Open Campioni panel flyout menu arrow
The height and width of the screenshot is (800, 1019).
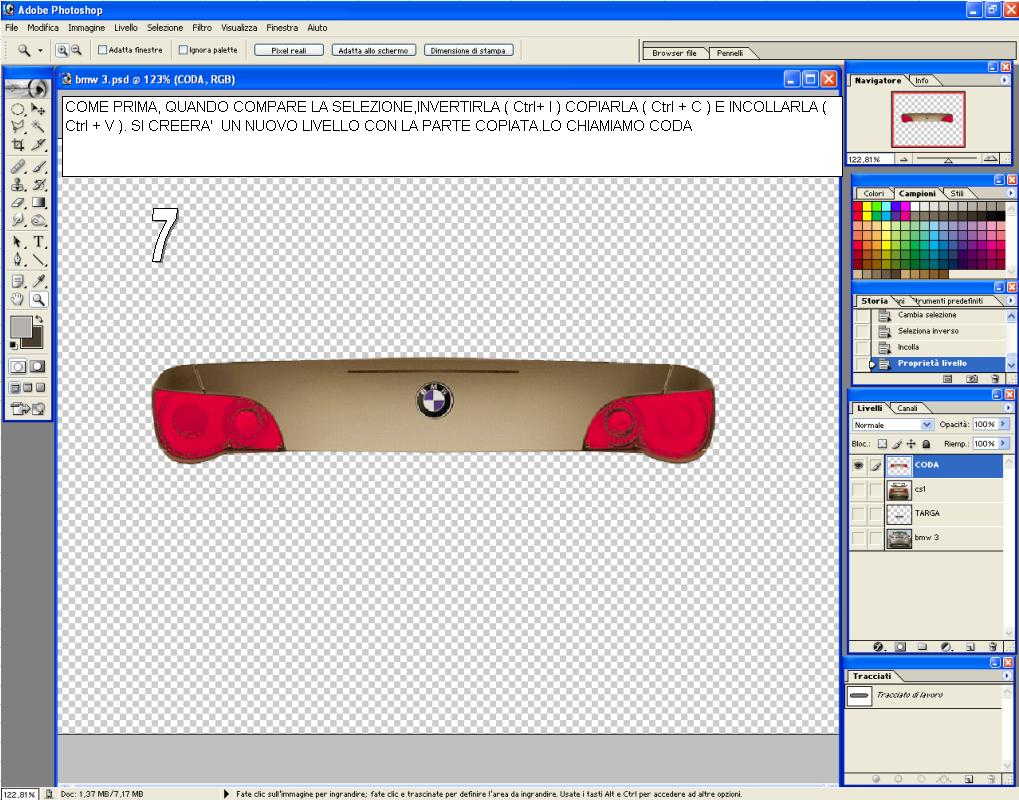[1011, 193]
